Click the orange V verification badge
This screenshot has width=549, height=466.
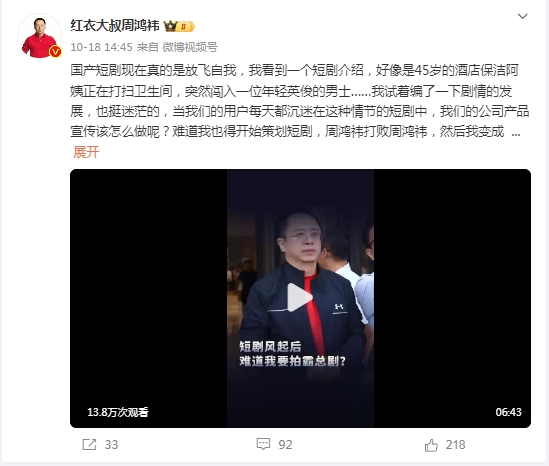click(55, 51)
